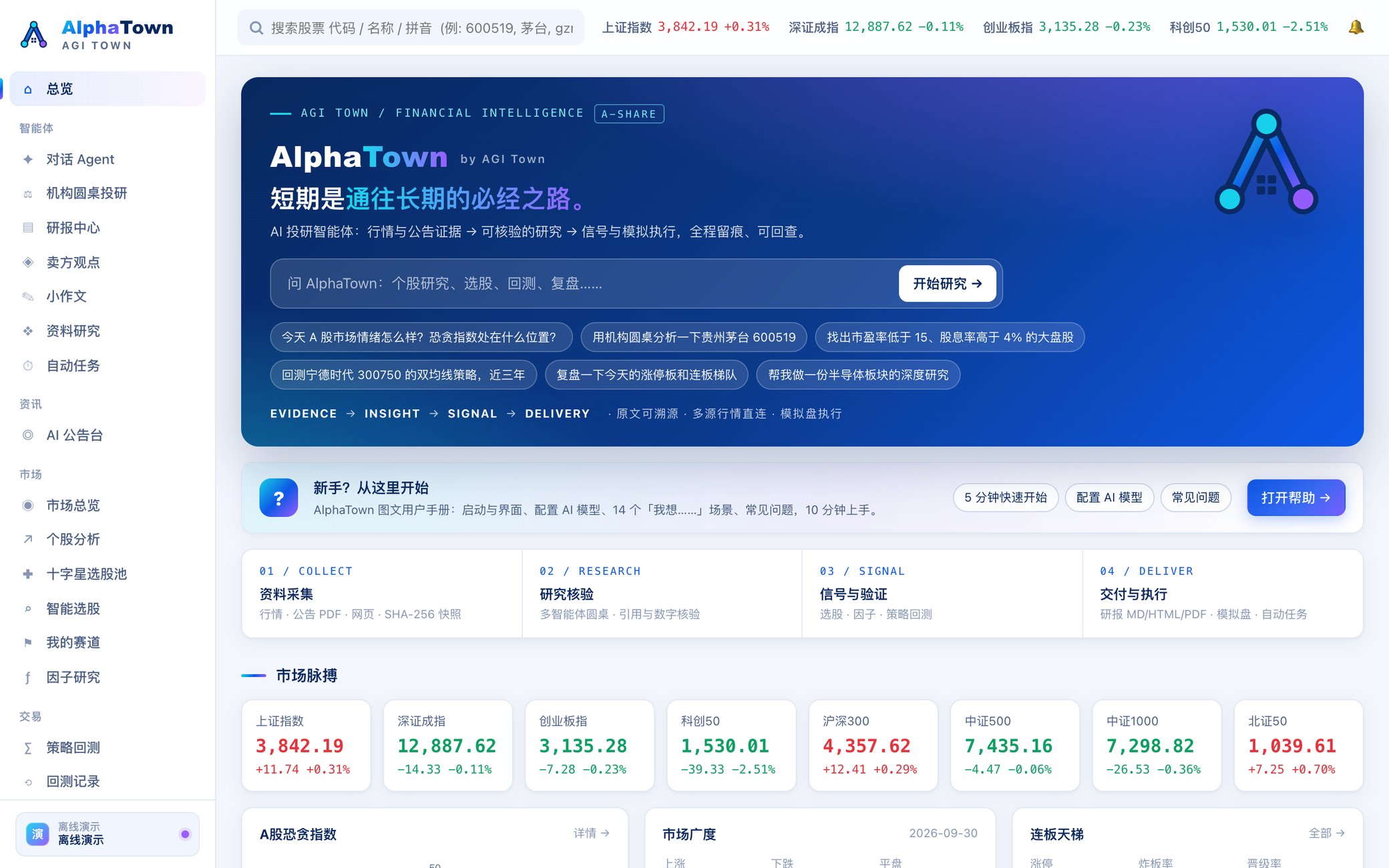Click the search magnifier icon
The width and height of the screenshot is (1389, 868).
pyautogui.click(x=256, y=28)
